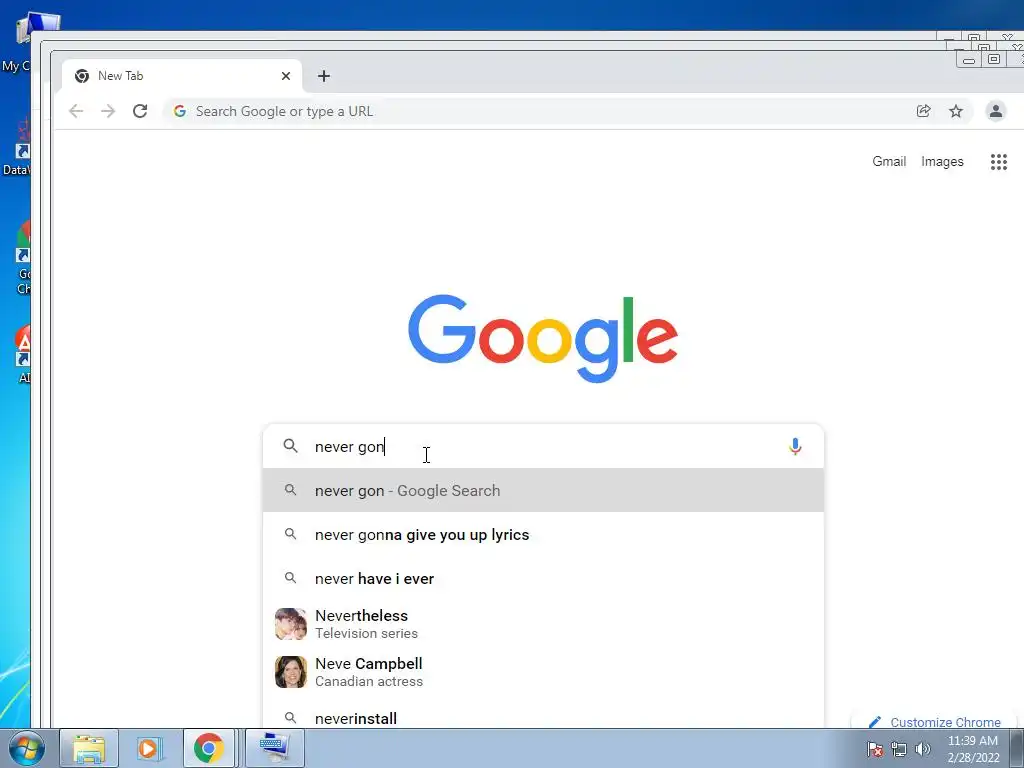The image size is (1024, 768).
Task: Start voice search with microphone icon
Action: coord(795,447)
